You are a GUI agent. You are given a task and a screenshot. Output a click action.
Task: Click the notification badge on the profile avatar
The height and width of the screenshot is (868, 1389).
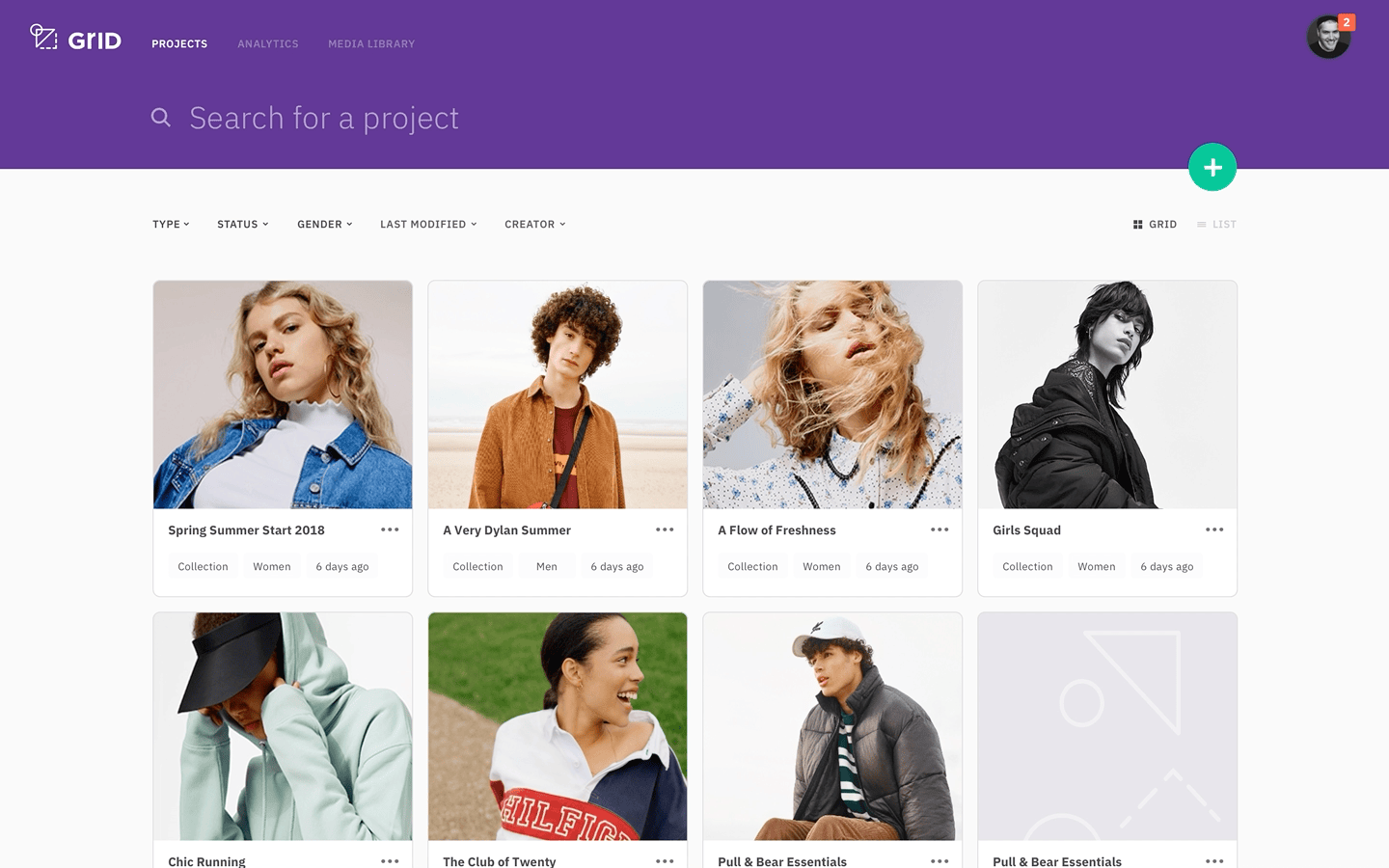pos(1348,19)
